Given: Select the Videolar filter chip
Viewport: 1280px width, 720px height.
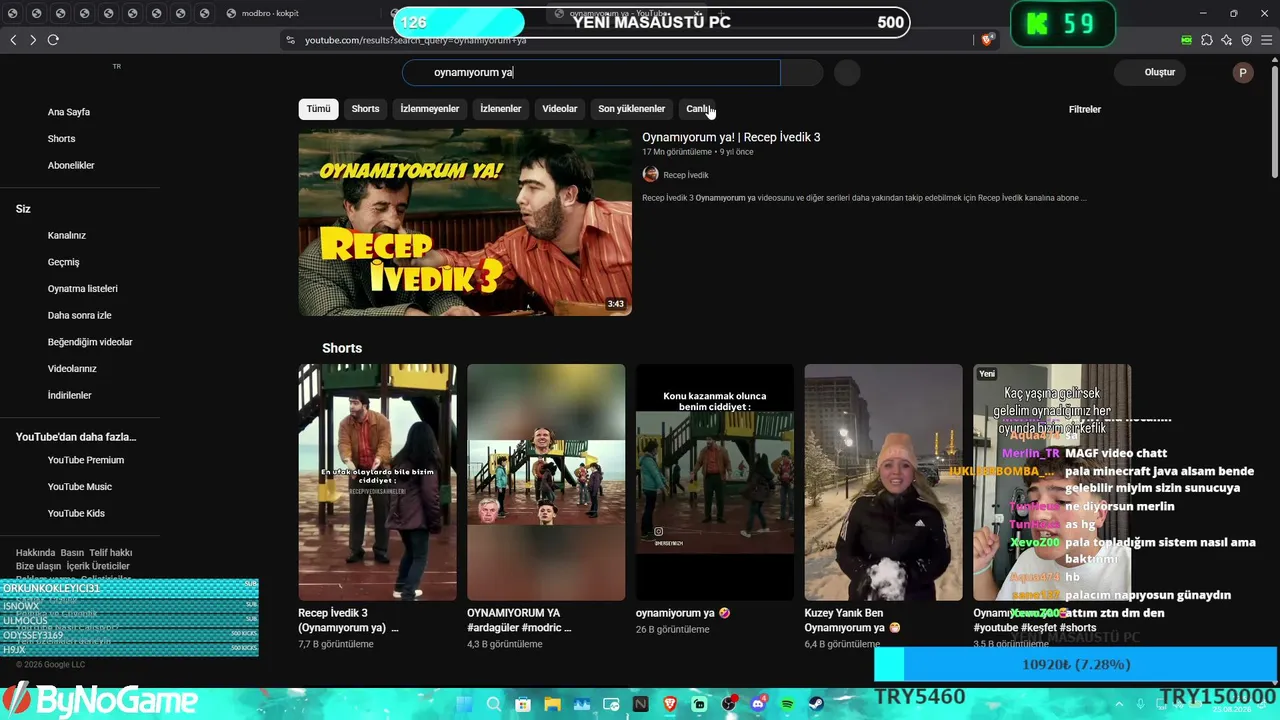Looking at the screenshot, I should [560, 109].
